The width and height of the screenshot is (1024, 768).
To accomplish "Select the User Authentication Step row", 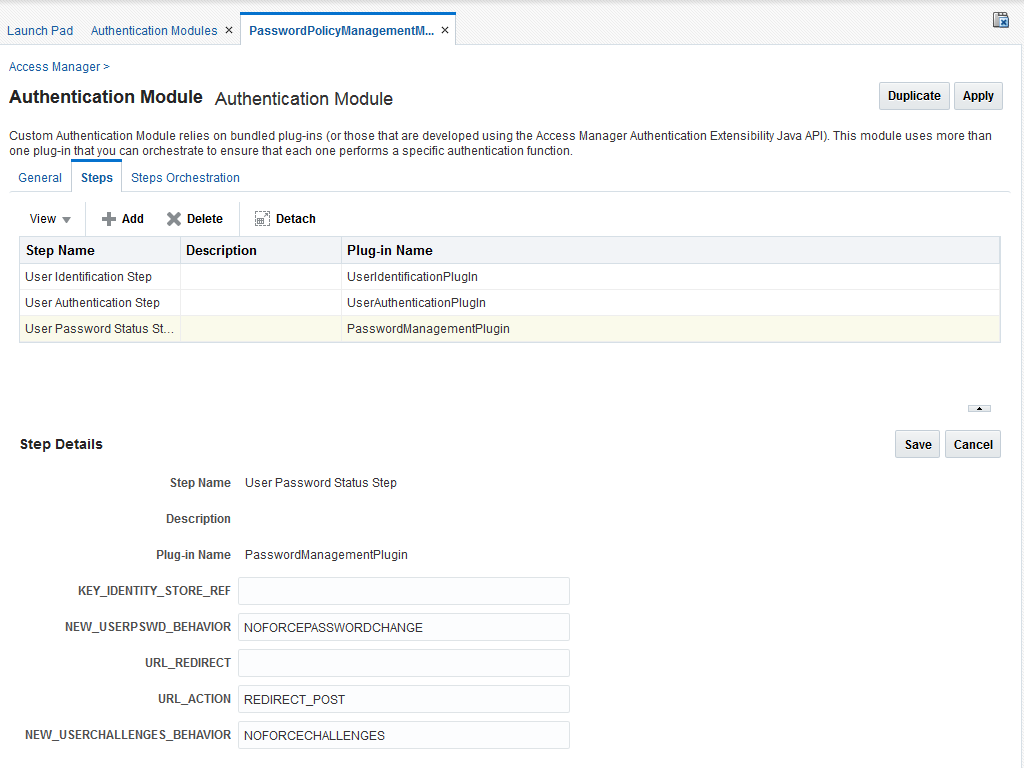I will (x=509, y=303).
